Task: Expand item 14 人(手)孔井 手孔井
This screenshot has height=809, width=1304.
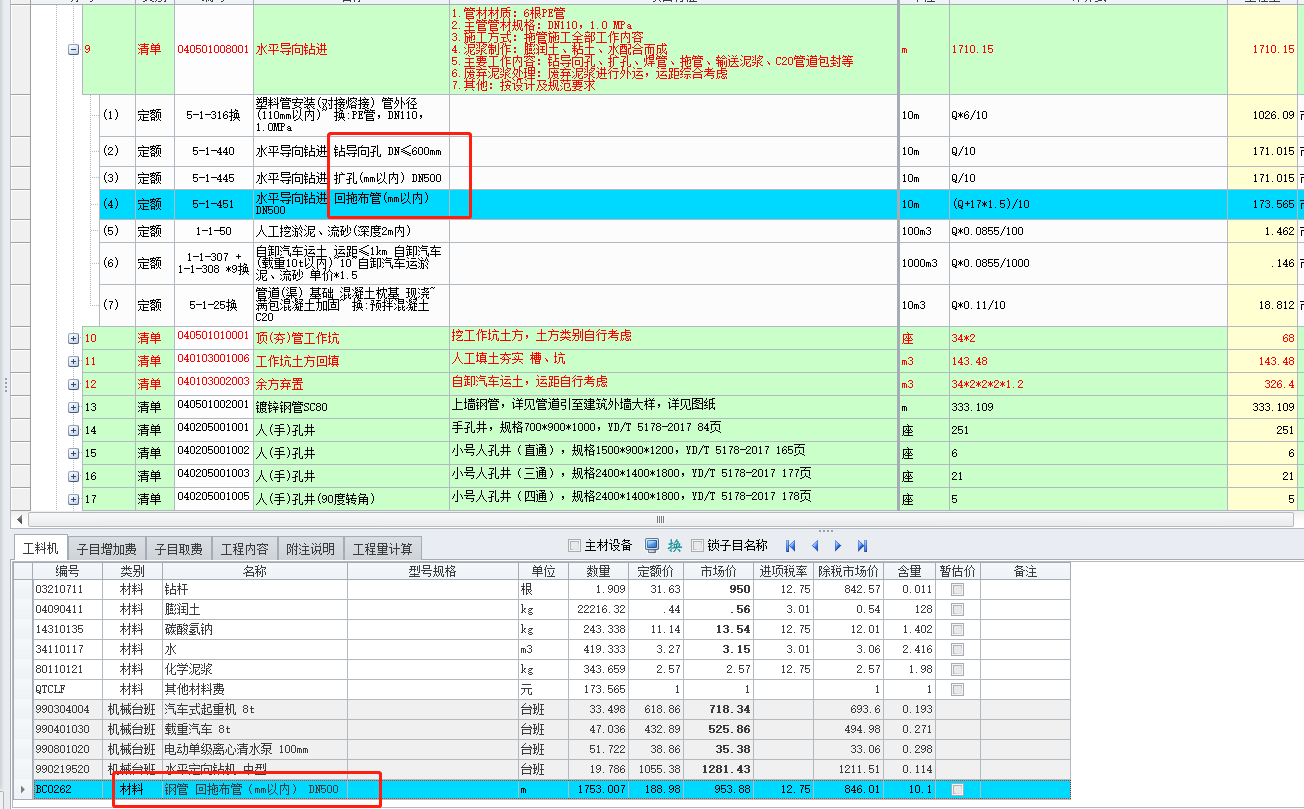Action: [x=73, y=430]
